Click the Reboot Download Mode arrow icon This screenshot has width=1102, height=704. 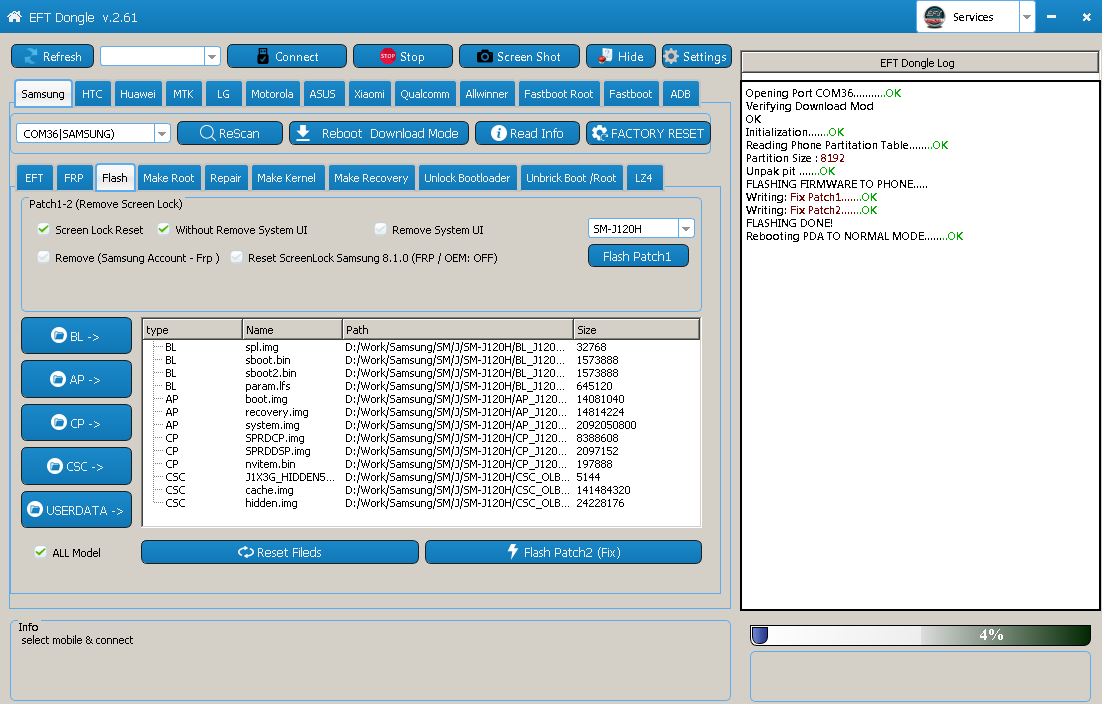click(x=303, y=133)
